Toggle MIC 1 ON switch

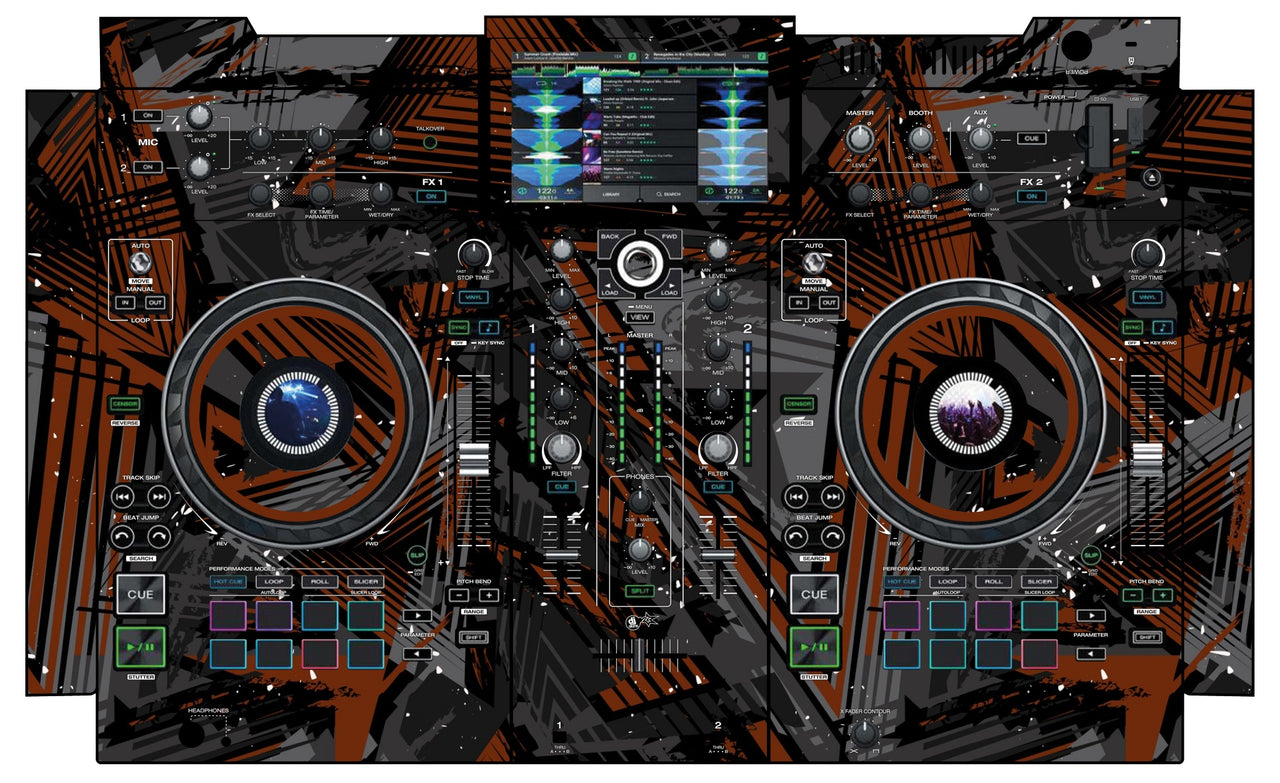[x=149, y=116]
